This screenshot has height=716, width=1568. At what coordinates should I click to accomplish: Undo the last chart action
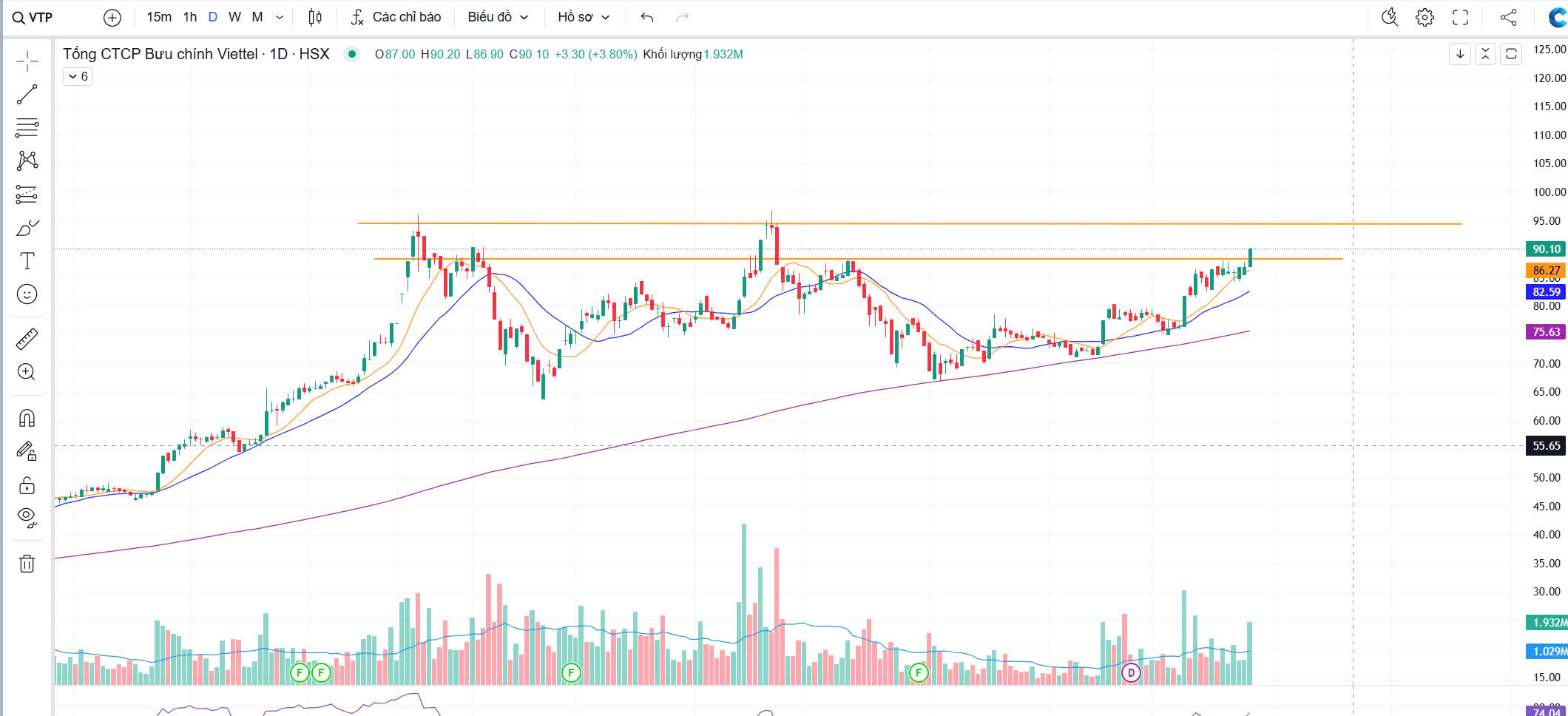tap(647, 17)
